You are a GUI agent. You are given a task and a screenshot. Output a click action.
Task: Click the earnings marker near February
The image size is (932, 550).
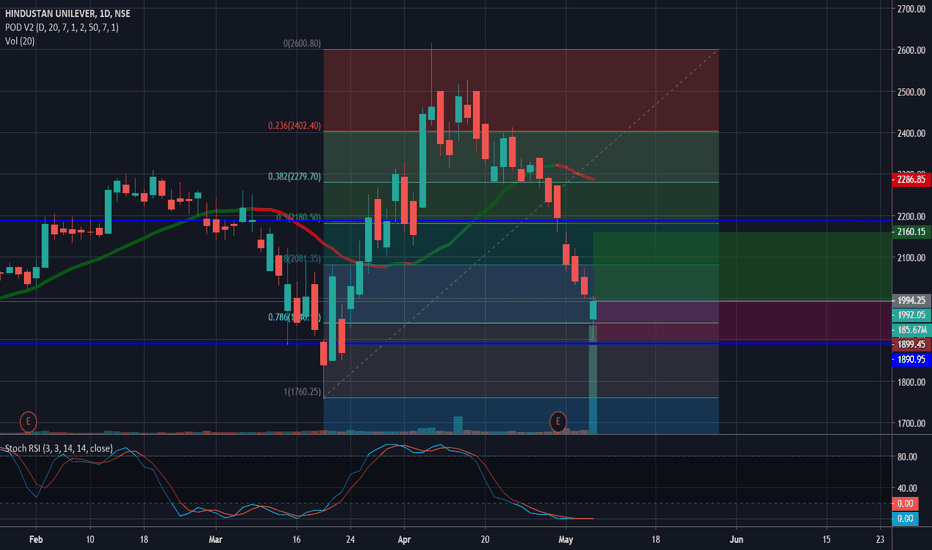click(x=28, y=422)
